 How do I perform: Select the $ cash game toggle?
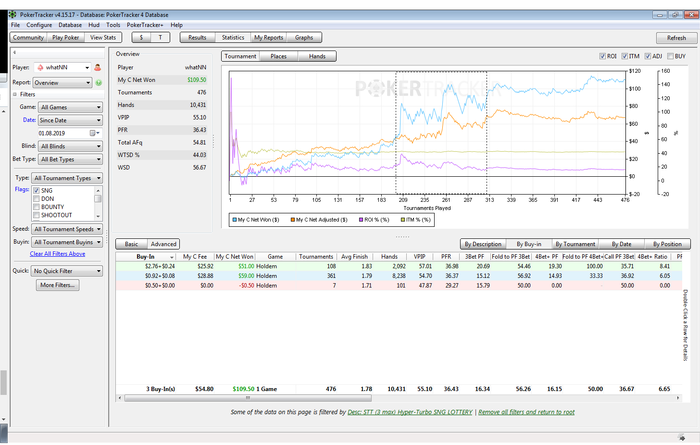point(141,37)
